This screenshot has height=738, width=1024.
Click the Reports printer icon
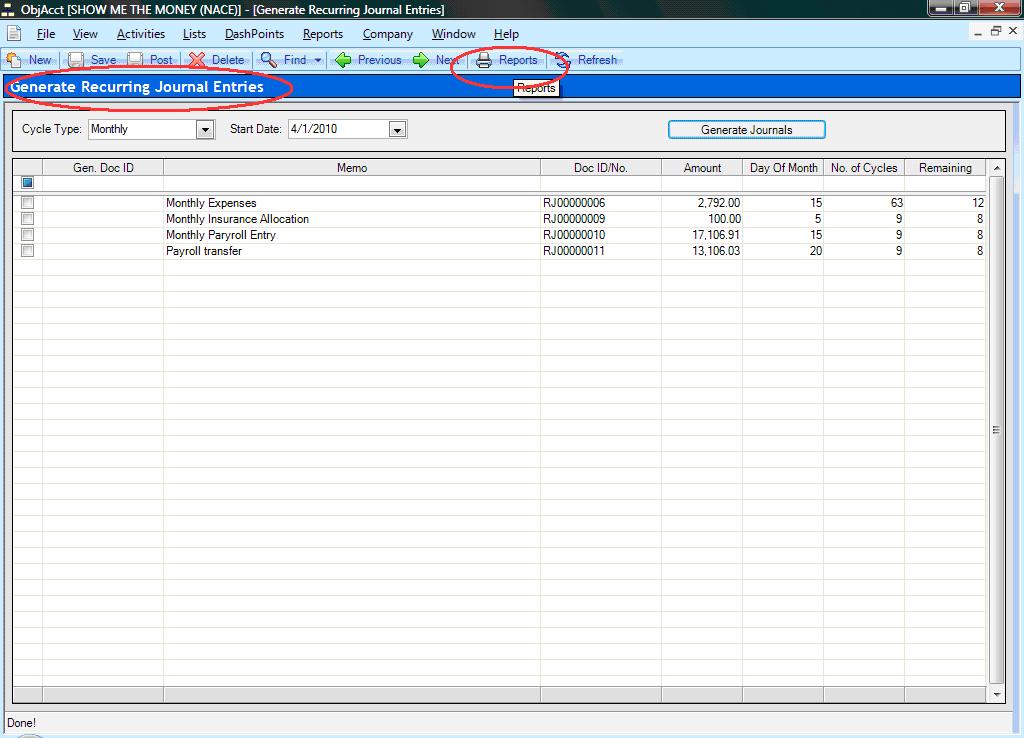[x=484, y=60]
